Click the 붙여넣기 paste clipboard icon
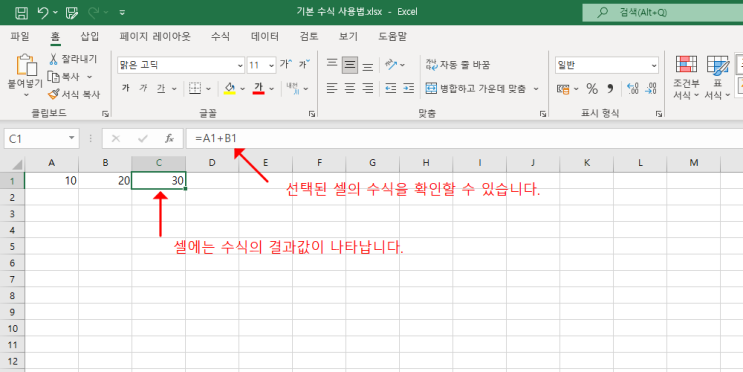The image size is (743, 372). point(26,65)
